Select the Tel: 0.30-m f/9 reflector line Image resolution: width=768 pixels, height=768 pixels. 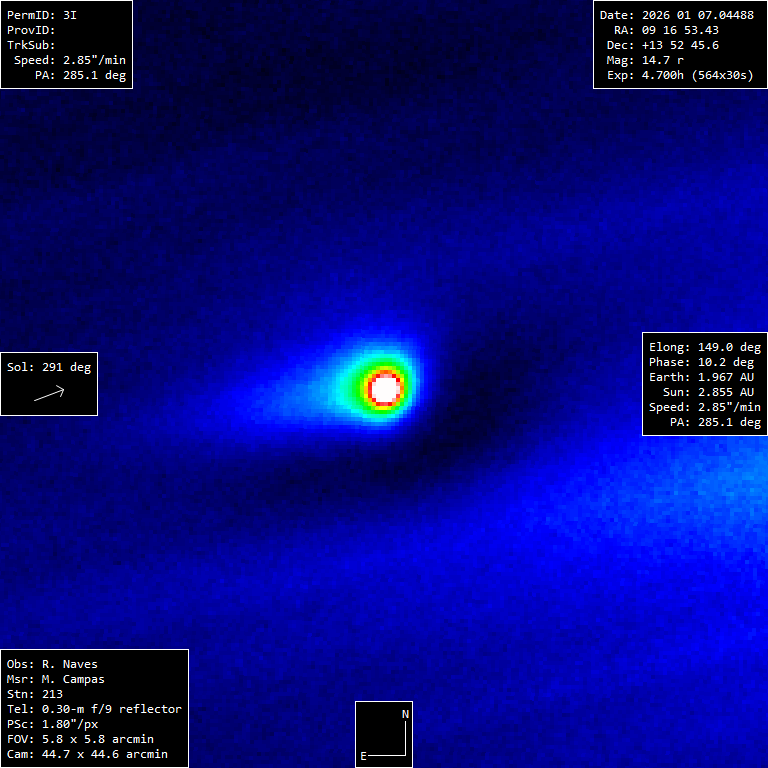[x=94, y=709]
